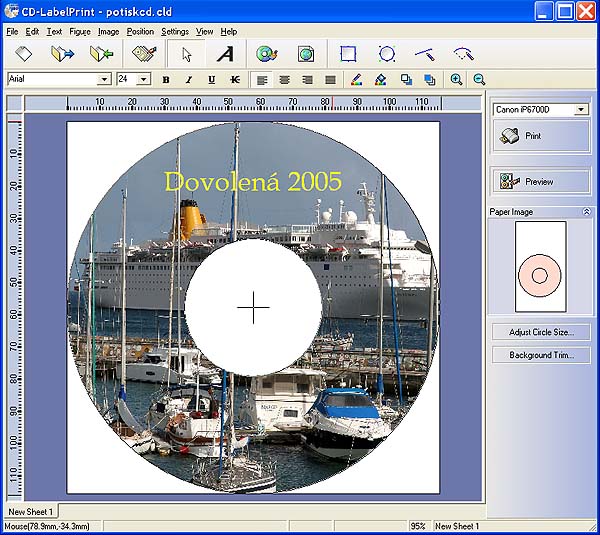600x535 pixels.
Task: Open the font size dropdown
Action: tap(144, 79)
